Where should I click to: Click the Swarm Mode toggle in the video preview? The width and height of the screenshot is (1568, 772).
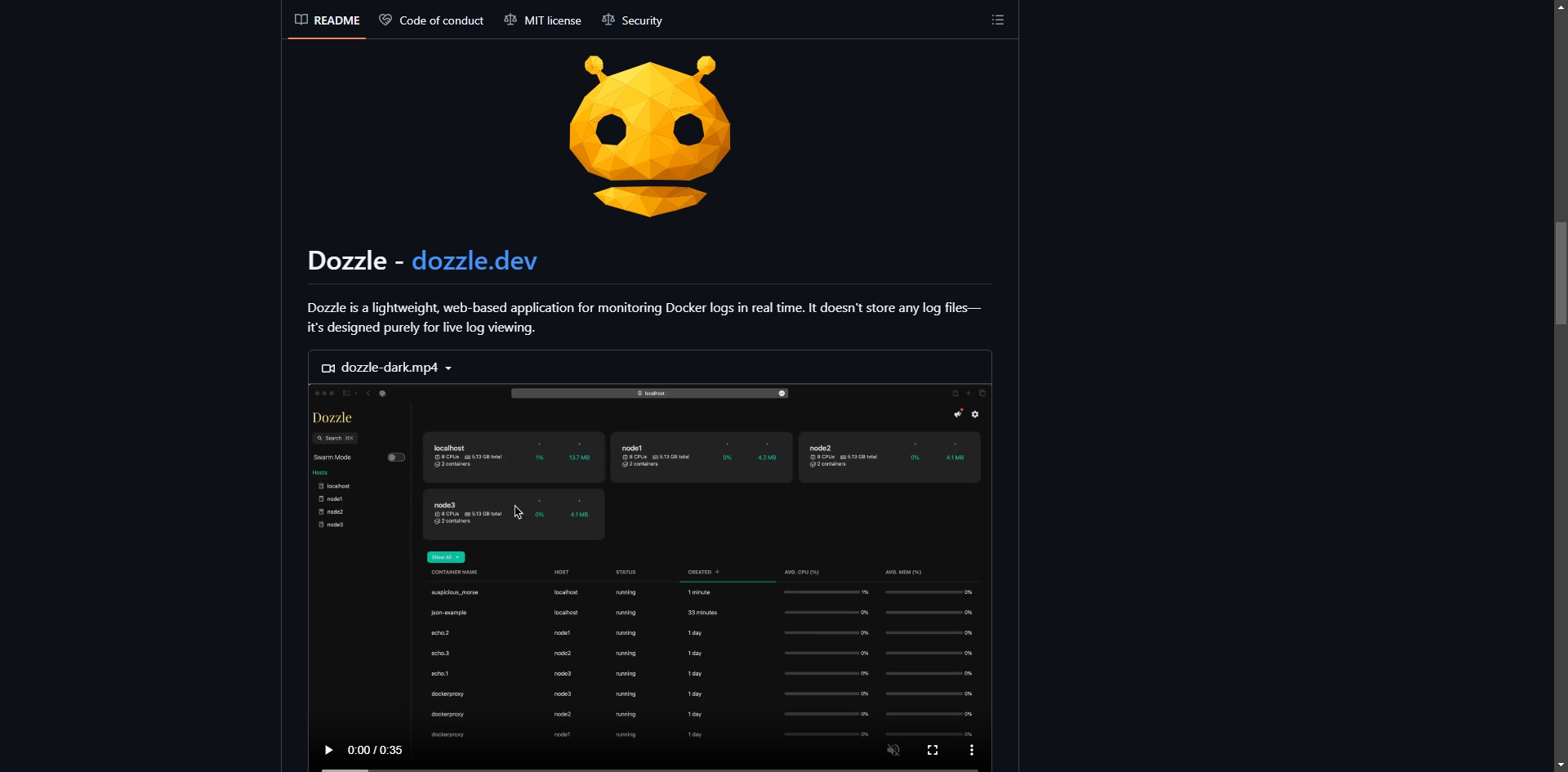pos(396,457)
